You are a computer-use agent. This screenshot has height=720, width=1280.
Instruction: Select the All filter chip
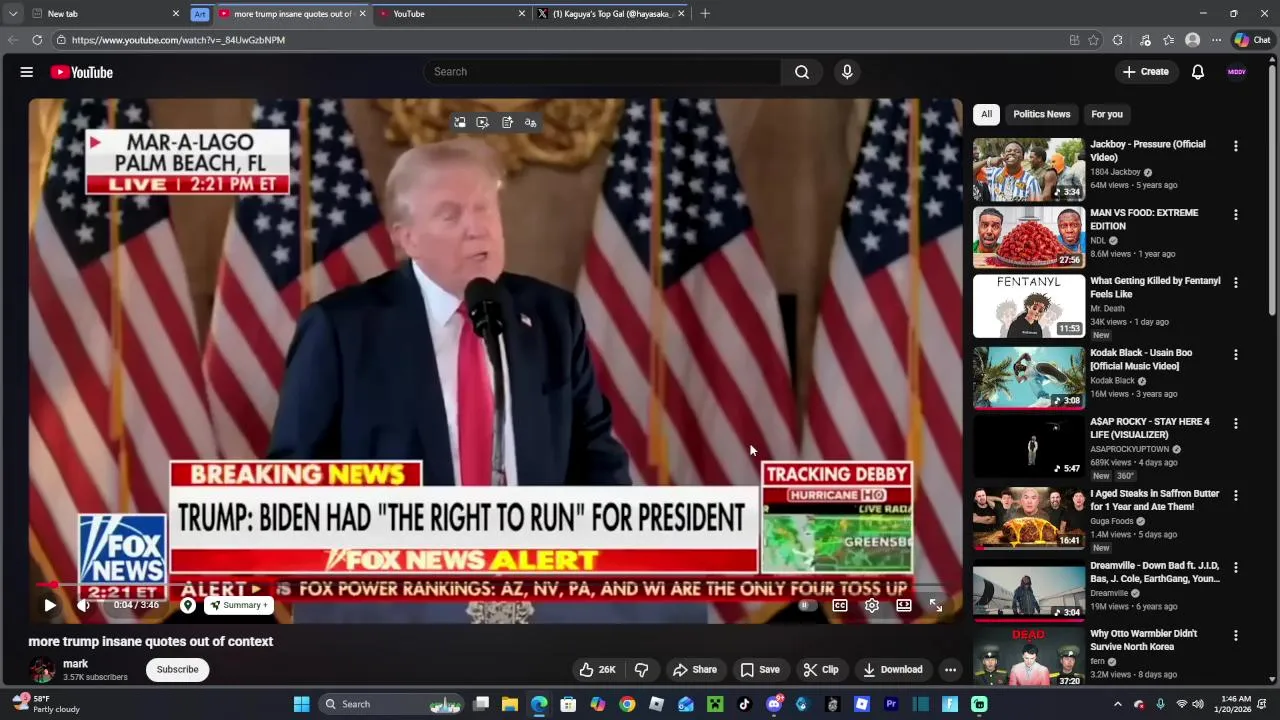986,114
